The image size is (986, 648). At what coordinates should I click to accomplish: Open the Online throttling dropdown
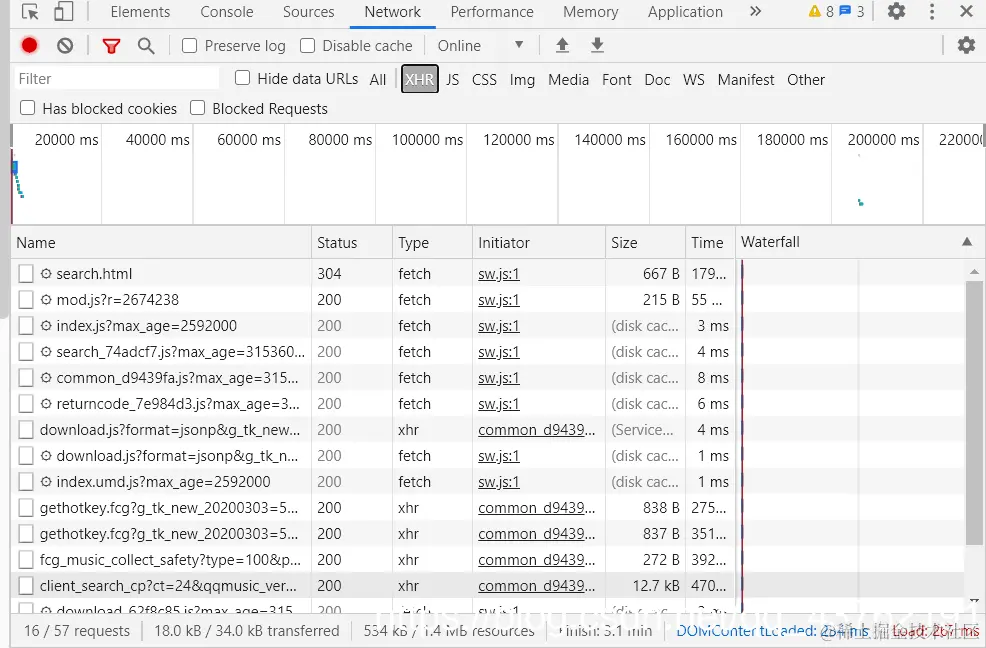tap(480, 46)
